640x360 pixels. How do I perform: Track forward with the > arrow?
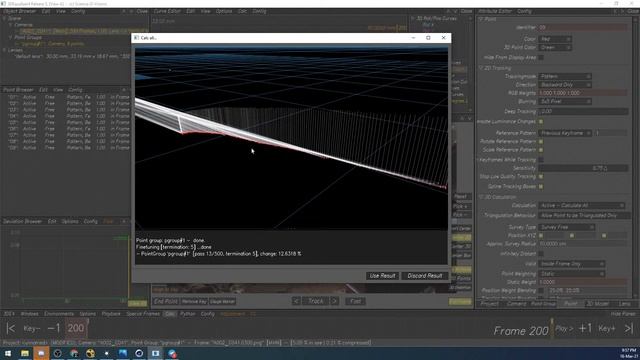334,301
